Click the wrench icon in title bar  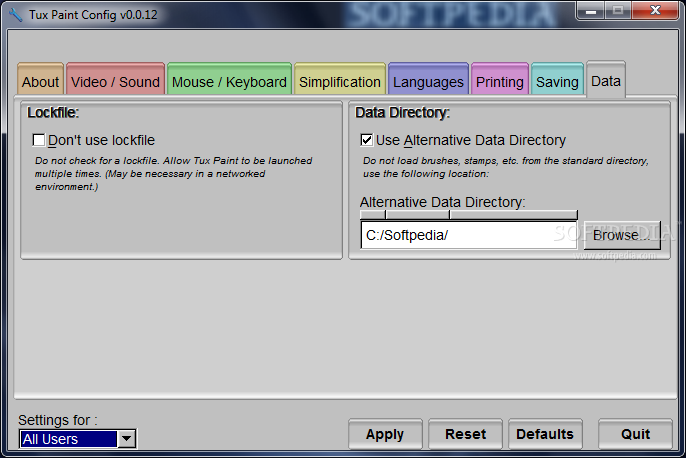[x=15, y=15]
